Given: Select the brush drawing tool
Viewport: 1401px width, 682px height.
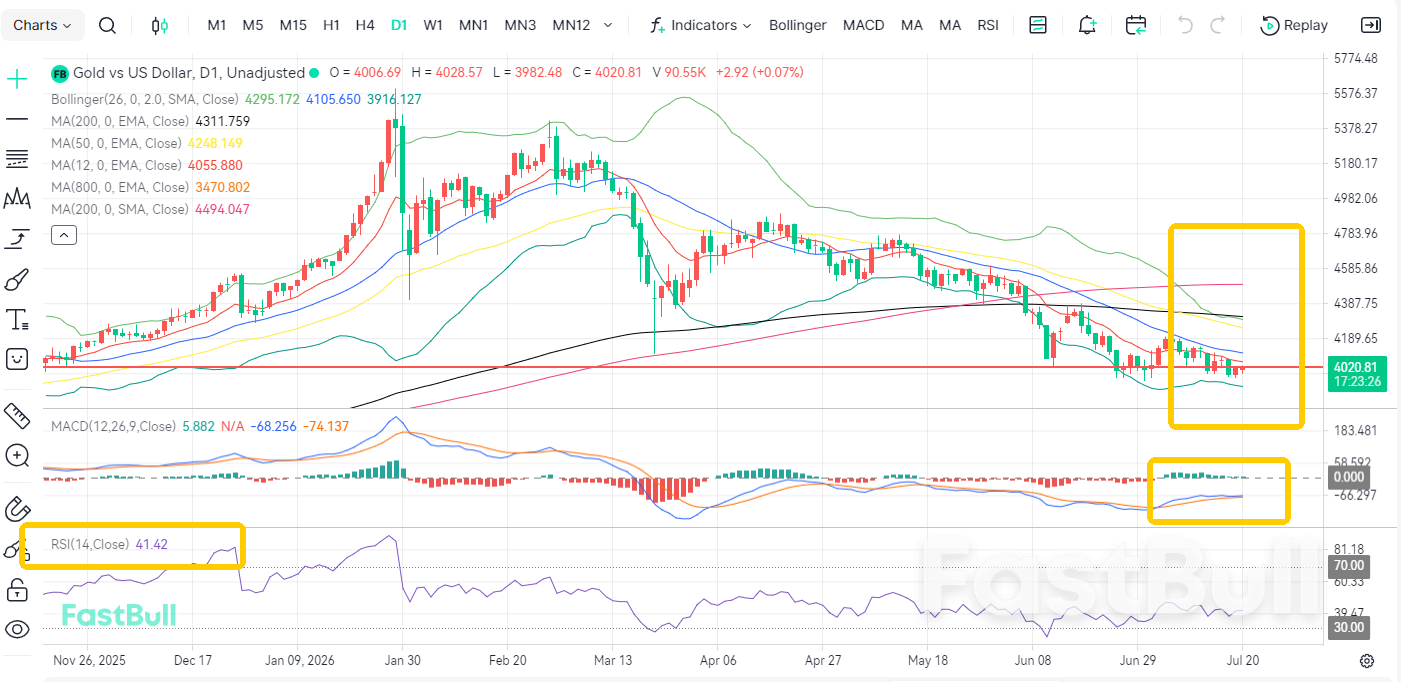Looking at the screenshot, I should 17,280.
